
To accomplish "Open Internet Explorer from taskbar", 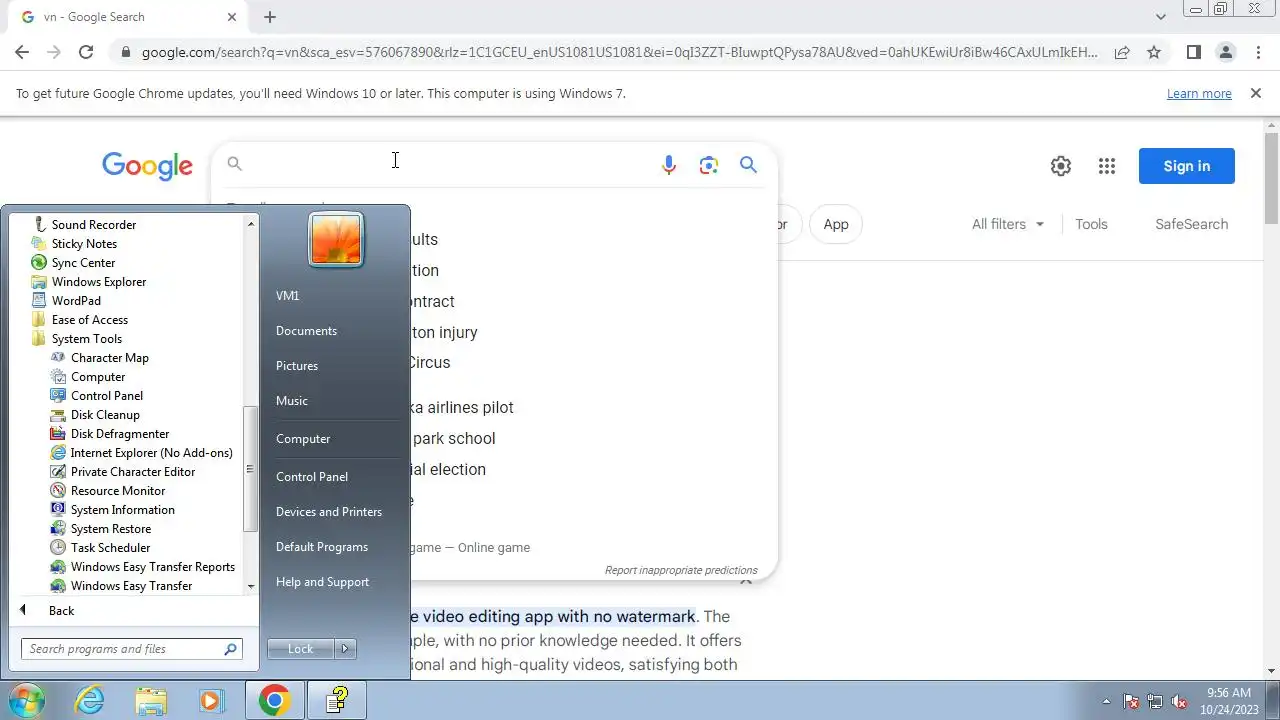I will (x=90, y=701).
